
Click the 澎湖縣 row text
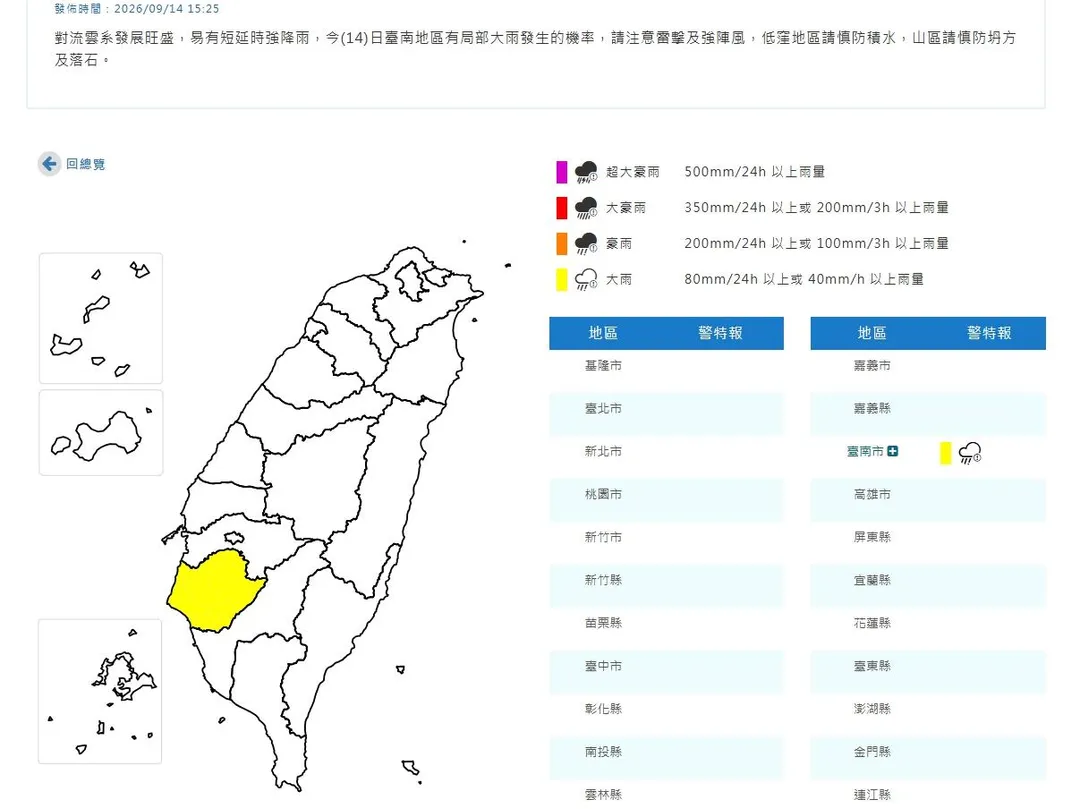coord(872,708)
